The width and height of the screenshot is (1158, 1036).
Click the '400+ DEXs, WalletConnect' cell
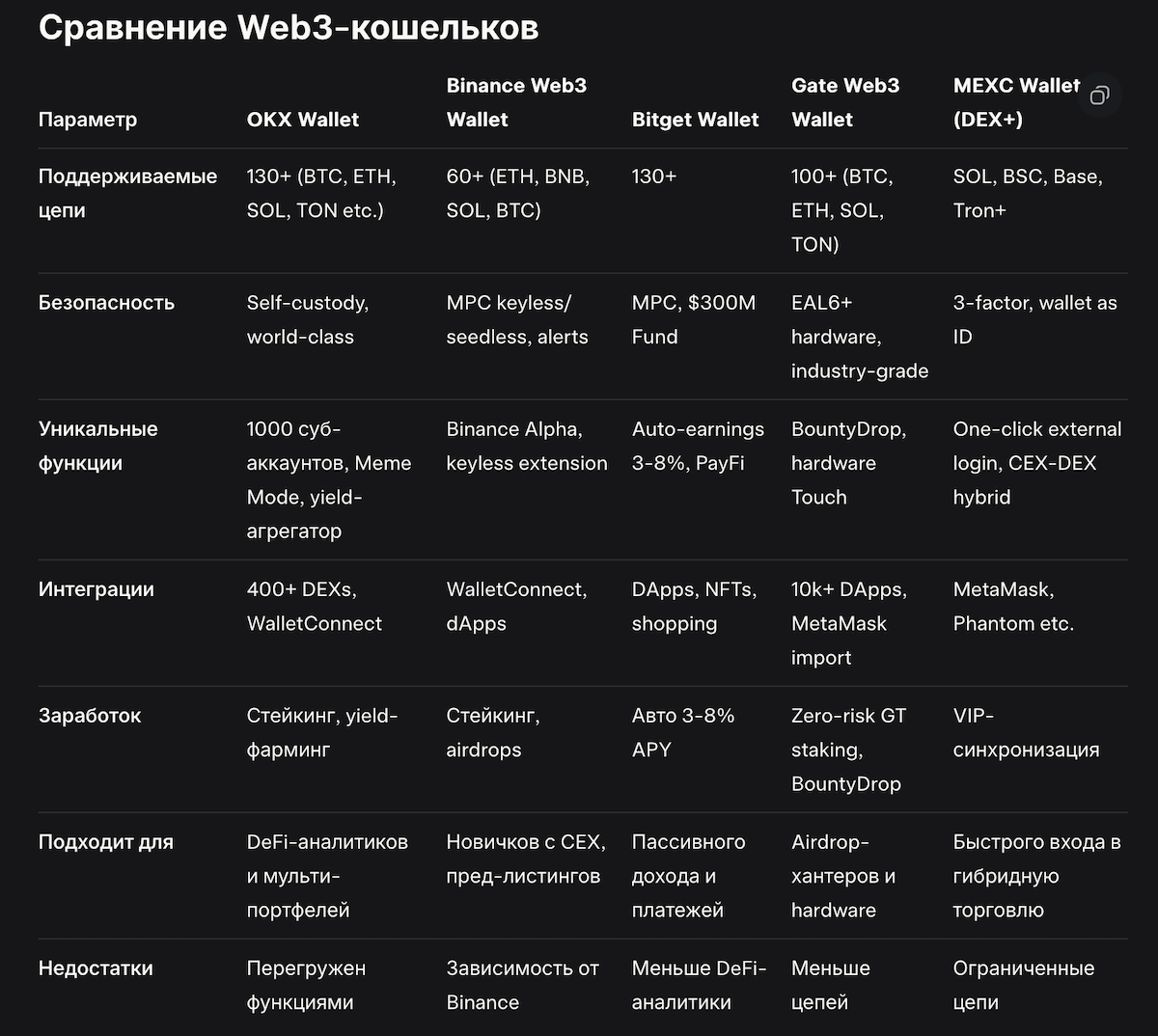click(x=315, y=606)
